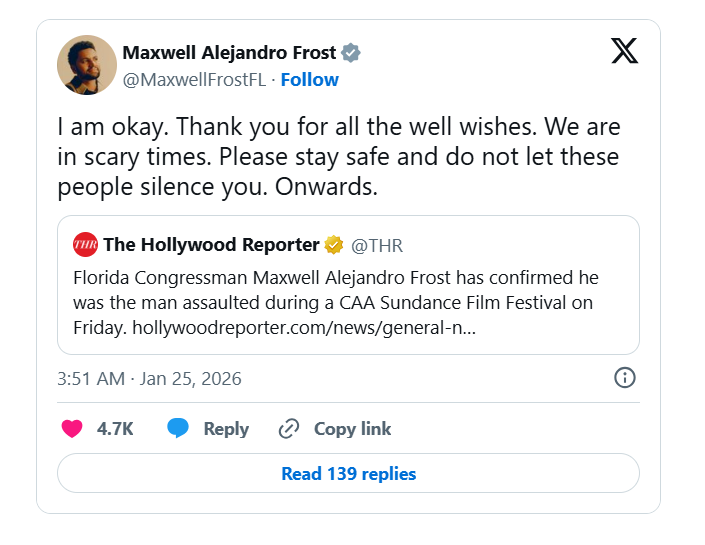Image resolution: width=705 pixels, height=545 pixels.
Task: Click the Copy link text
Action: 352,429
